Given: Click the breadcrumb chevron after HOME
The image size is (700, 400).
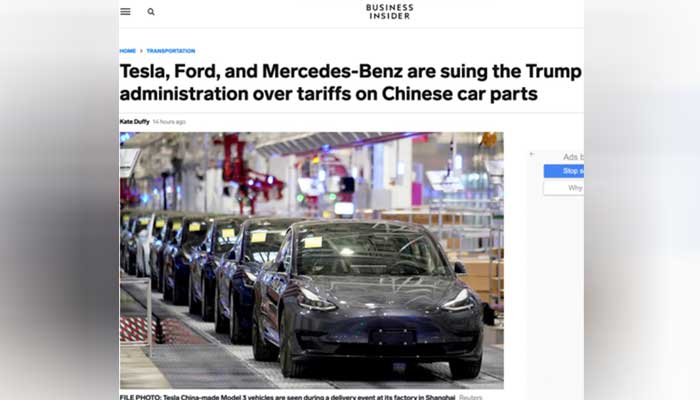Looking at the screenshot, I should click(142, 51).
